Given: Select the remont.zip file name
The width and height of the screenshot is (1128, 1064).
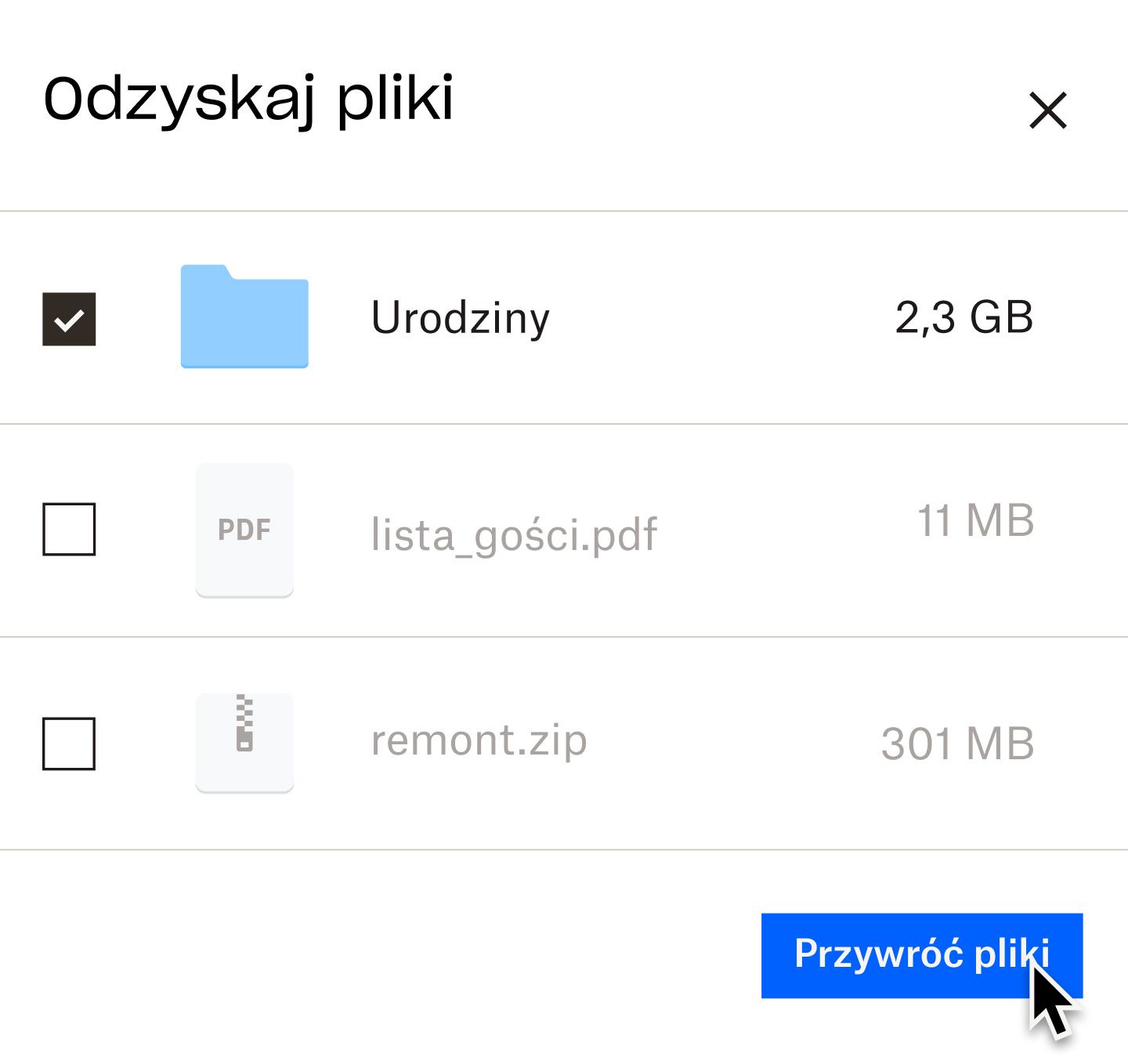Looking at the screenshot, I should tap(479, 740).
